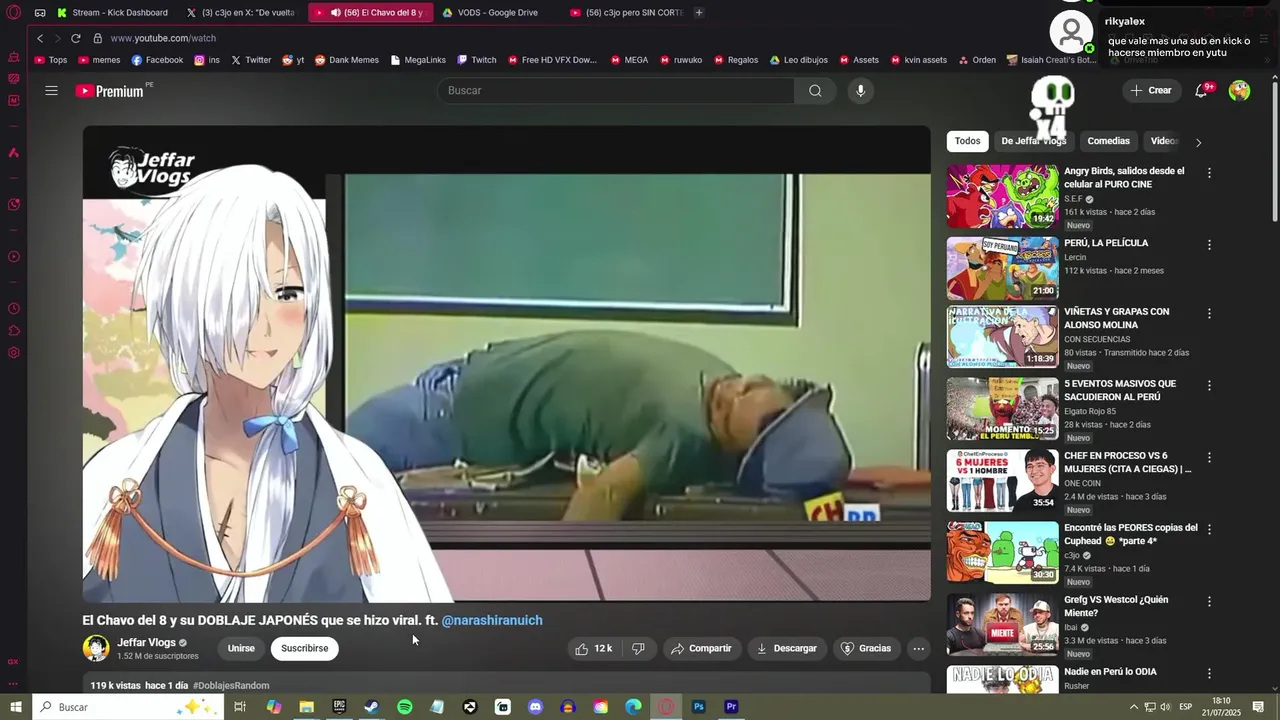This screenshot has width=1280, height=720.
Task: Open Premiere Pro from the taskbar
Action: click(731, 707)
